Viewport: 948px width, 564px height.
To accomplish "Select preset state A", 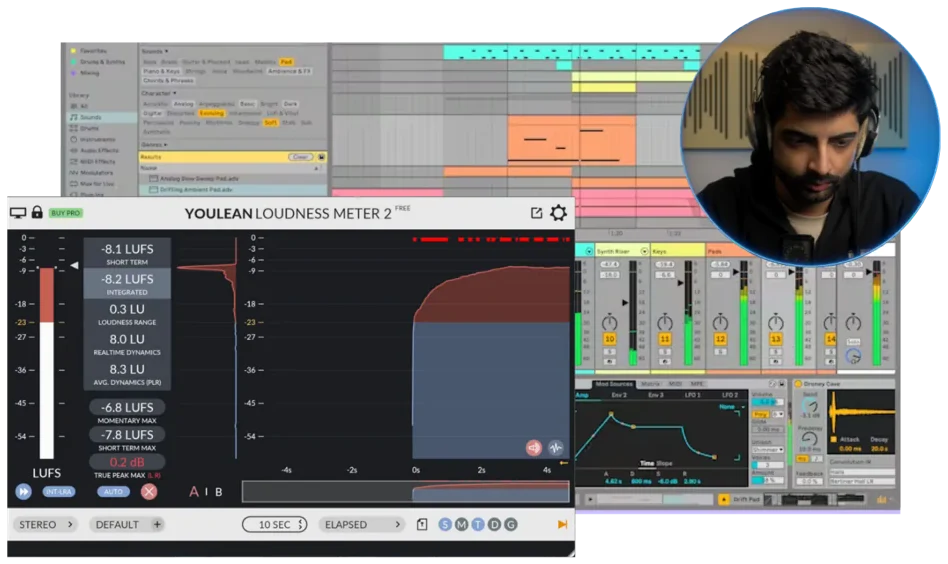I will point(193,491).
